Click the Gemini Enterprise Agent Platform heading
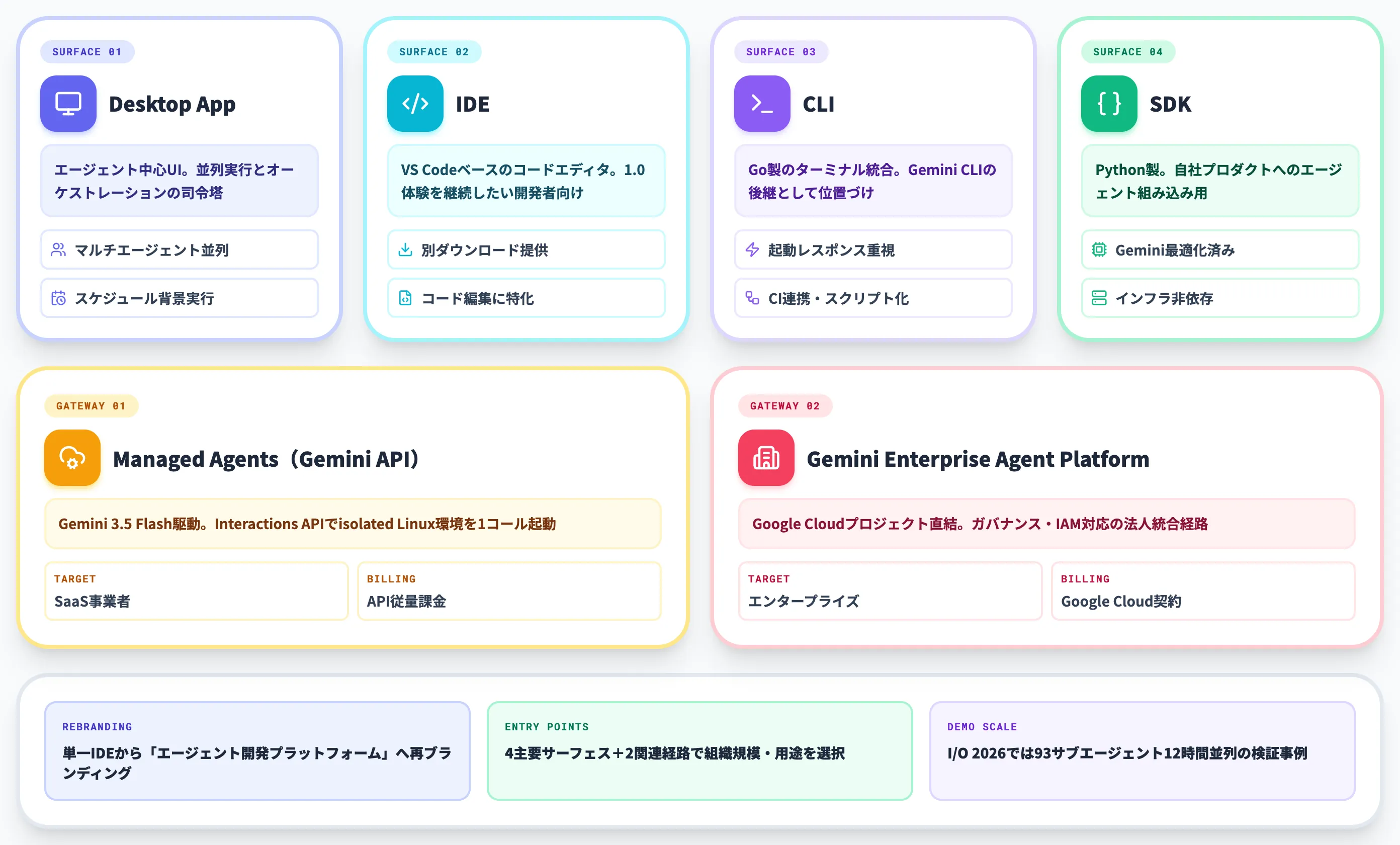1400x845 pixels. click(977, 459)
